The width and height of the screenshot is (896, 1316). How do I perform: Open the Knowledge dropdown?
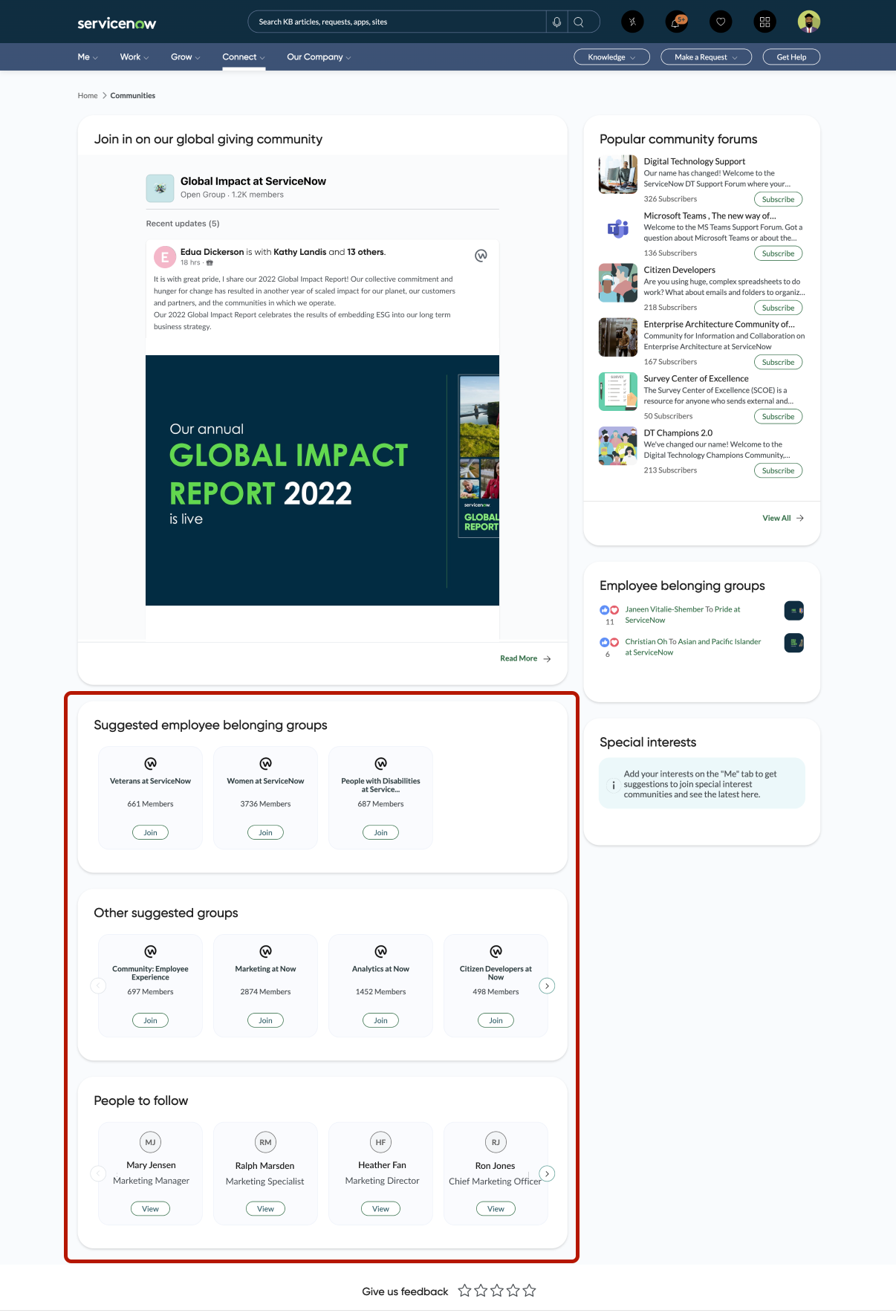pyautogui.click(x=612, y=57)
